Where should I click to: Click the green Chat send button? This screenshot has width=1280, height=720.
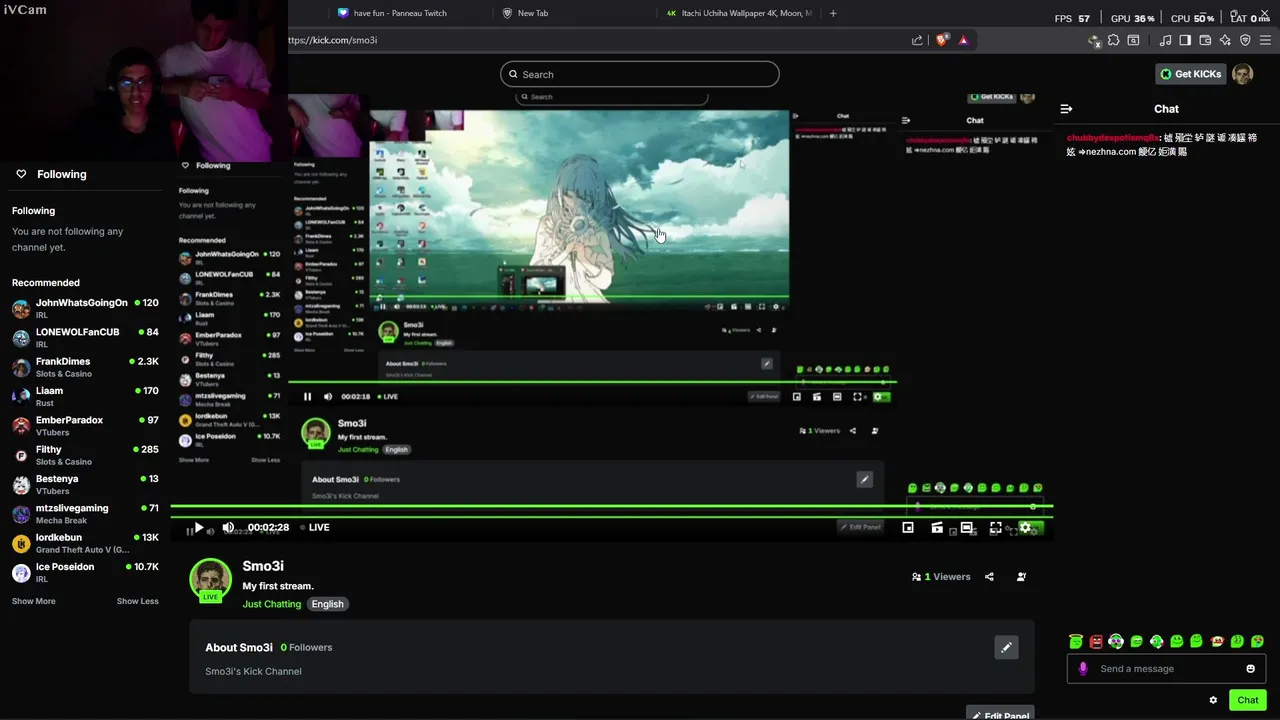(x=1248, y=700)
